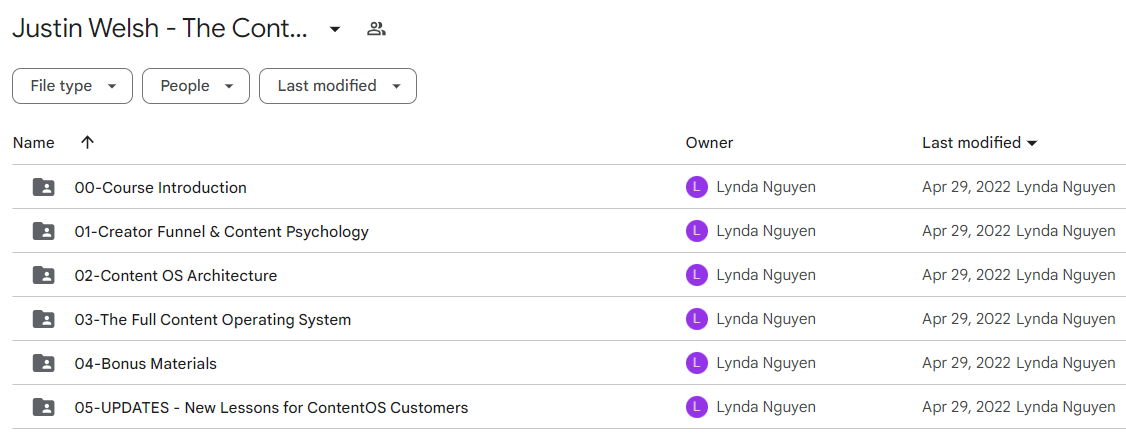This screenshot has width=1126, height=441.
Task: Click the 02-Content OS Architecture folder icon
Action: [x=44, y=275]
